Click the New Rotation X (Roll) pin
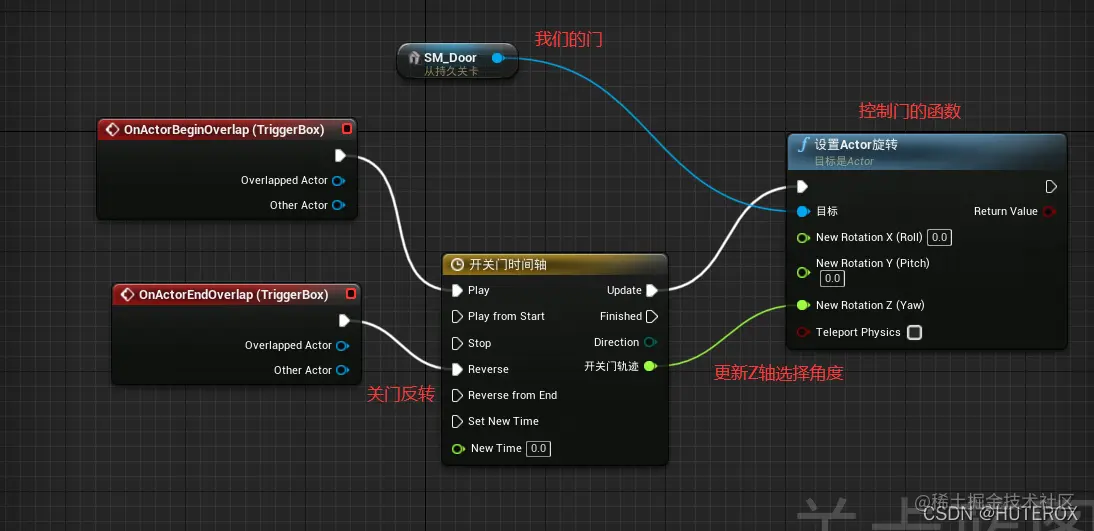This screenshot has height=531, width=1094. pyautogui.click(x=803, y=238)
